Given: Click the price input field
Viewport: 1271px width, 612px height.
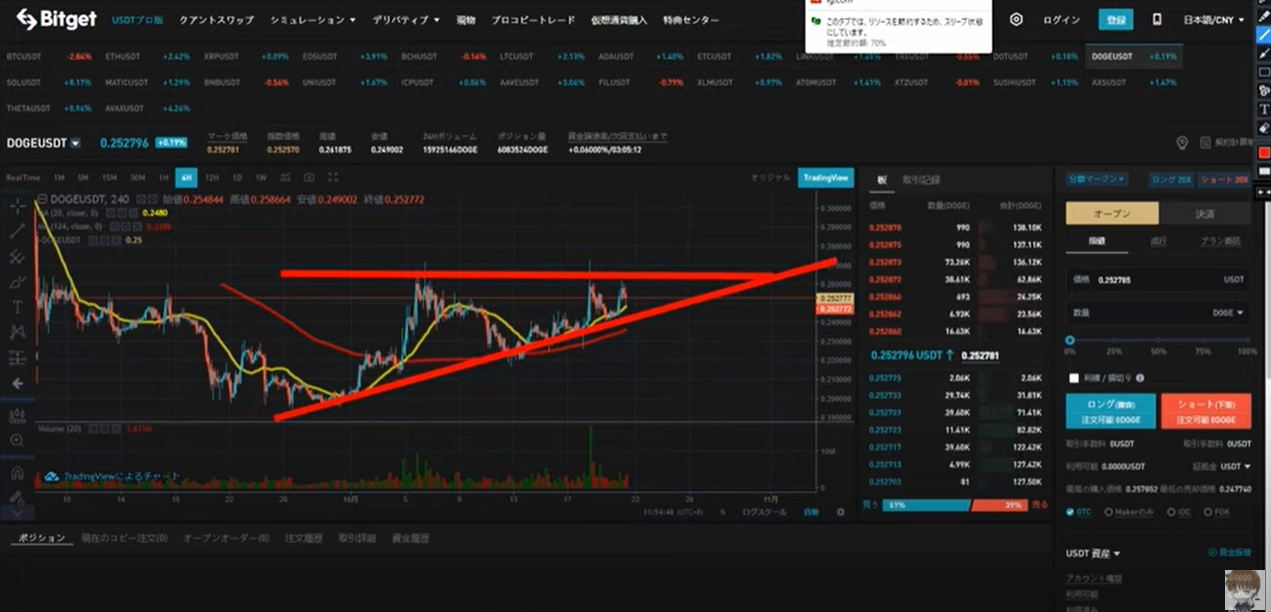Looking at the screenshot, I should 1158,280.
